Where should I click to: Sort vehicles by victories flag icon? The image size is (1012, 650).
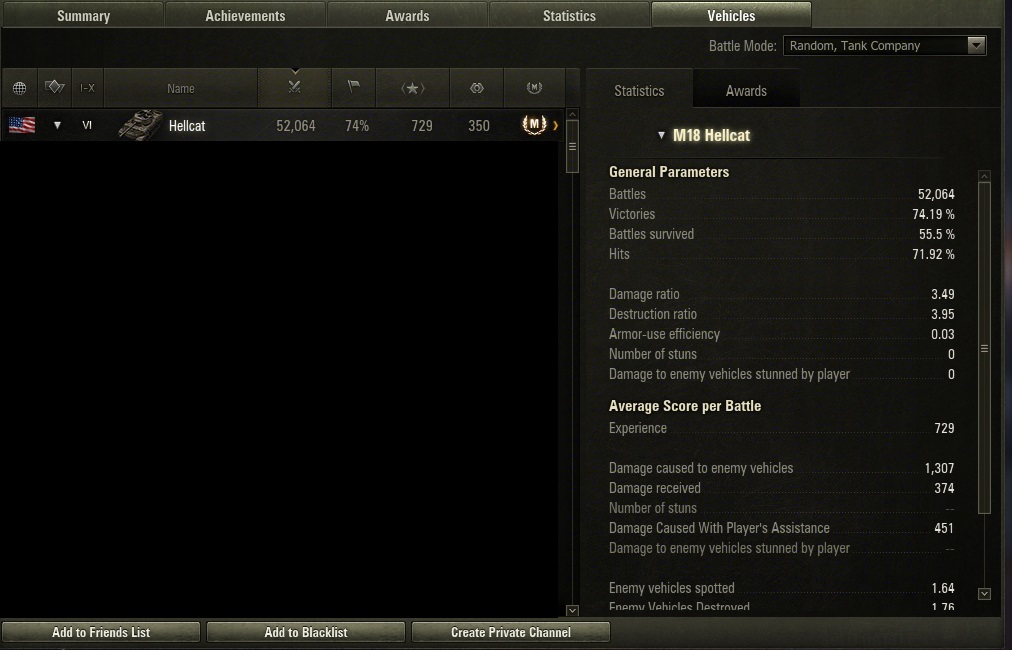(353, 86)
